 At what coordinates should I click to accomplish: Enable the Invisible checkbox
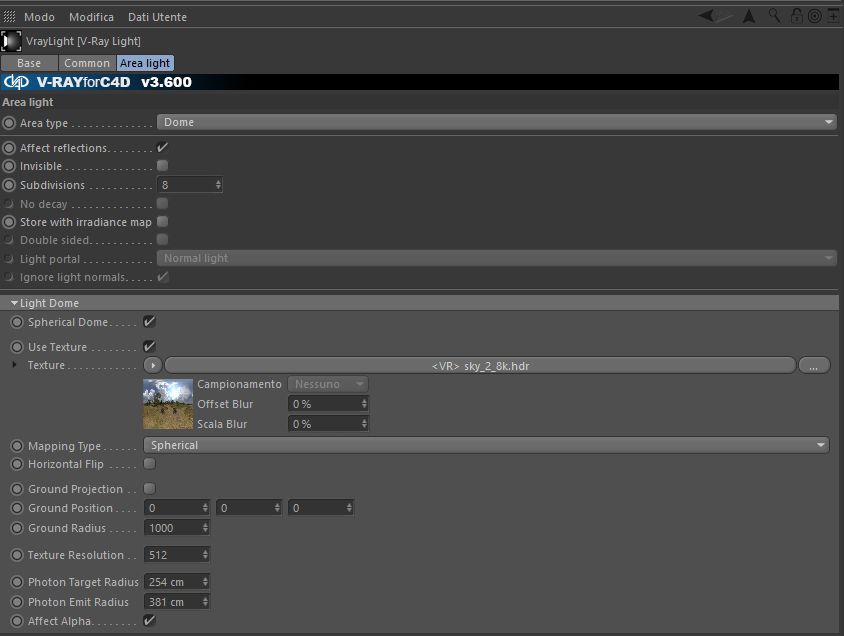click(162, 166)
